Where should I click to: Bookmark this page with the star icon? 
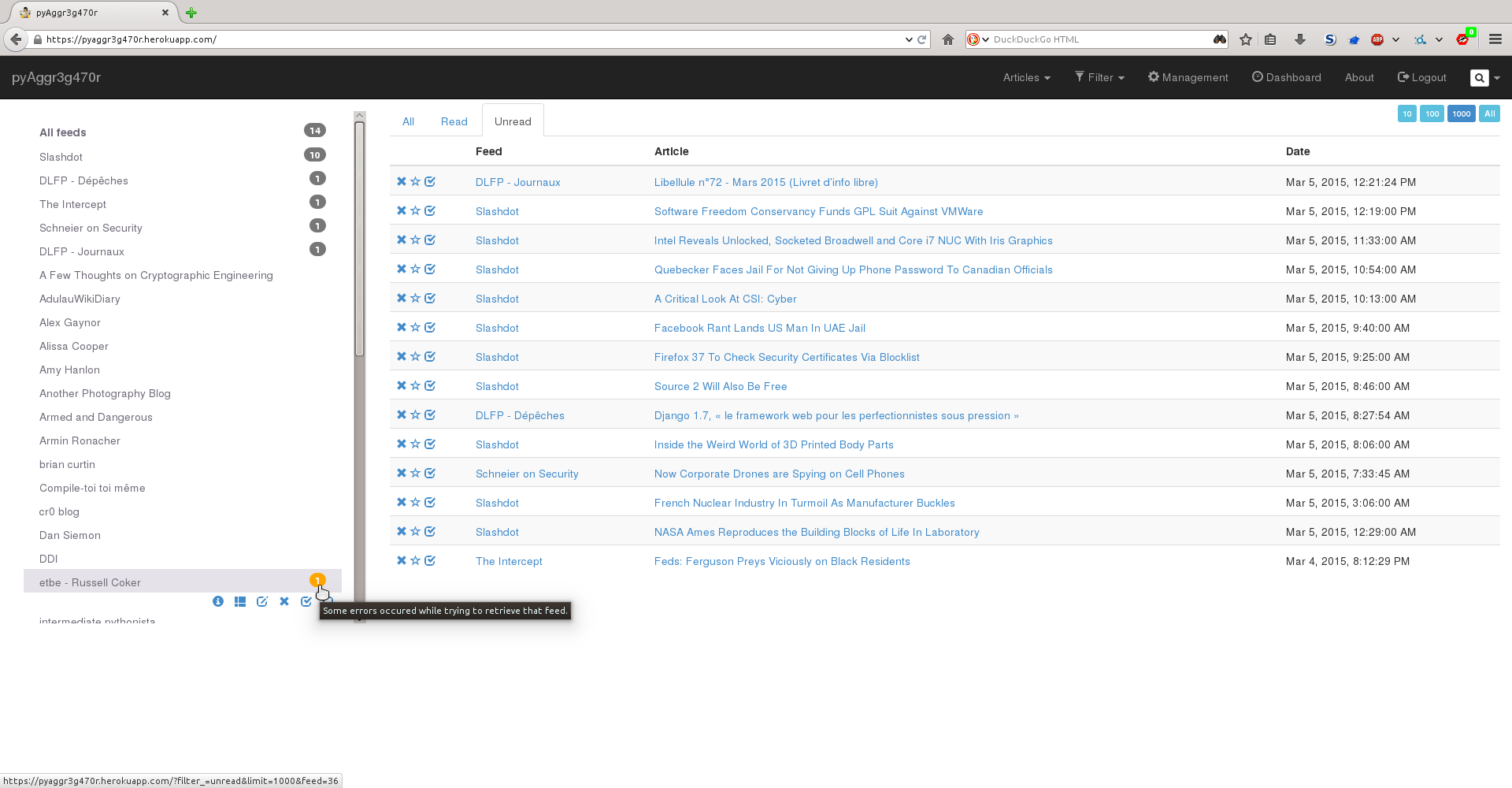[1246, 39]
